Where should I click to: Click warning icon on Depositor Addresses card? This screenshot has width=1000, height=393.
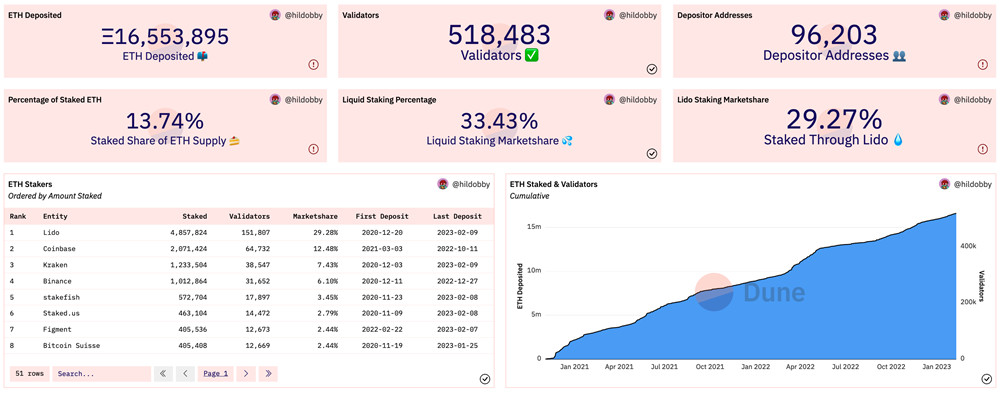tap(983, 64)
